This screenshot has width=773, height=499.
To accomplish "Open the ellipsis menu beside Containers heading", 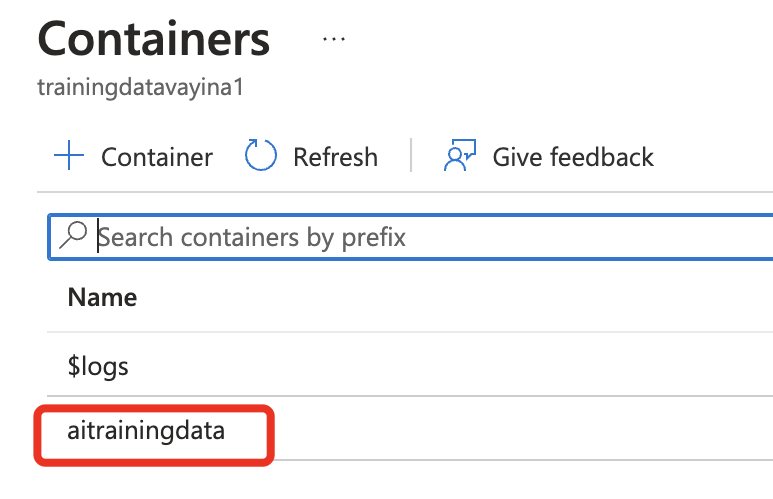I will [x=334, y=39].
